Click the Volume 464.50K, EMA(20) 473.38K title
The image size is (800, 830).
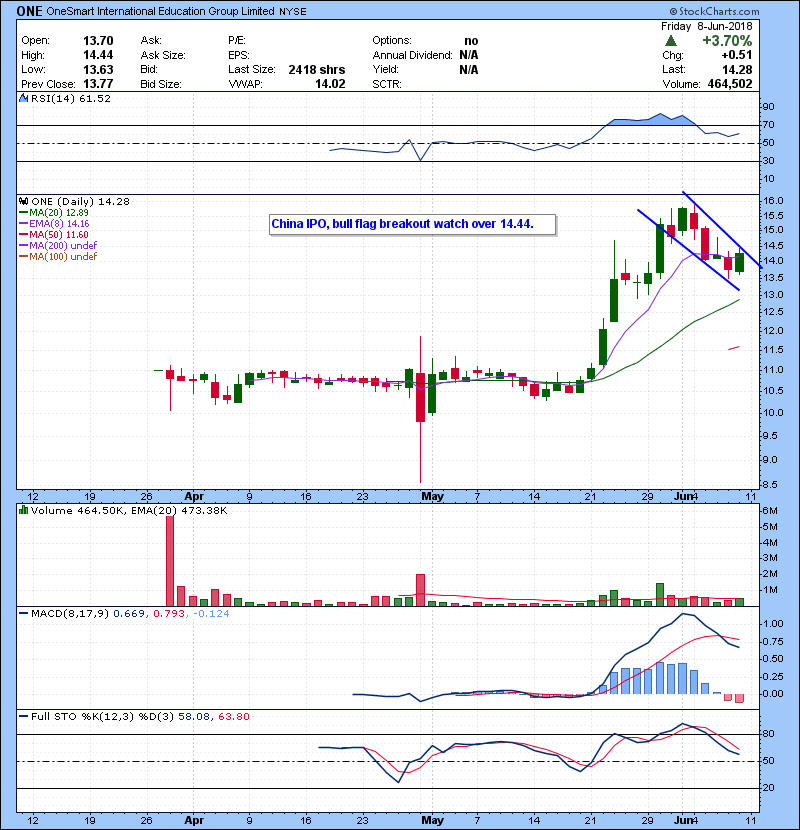click(x=129, y=511)
